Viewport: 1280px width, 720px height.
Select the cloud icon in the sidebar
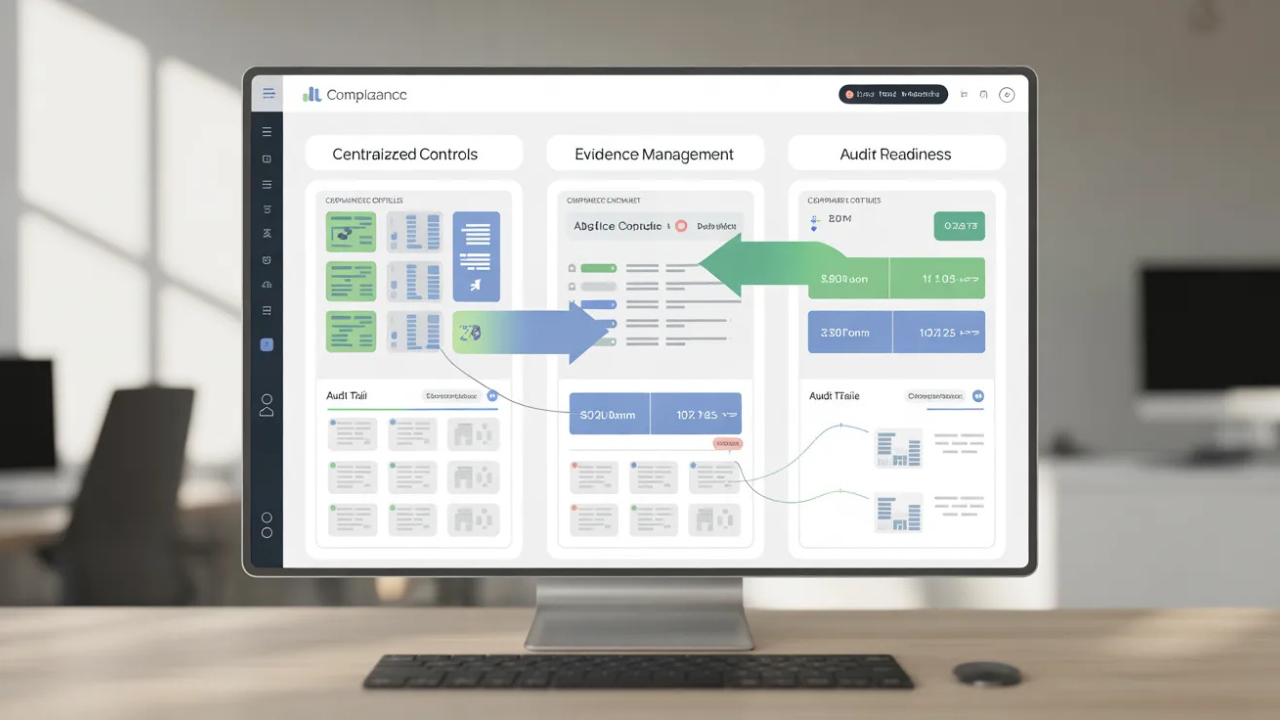click(266, 285)
